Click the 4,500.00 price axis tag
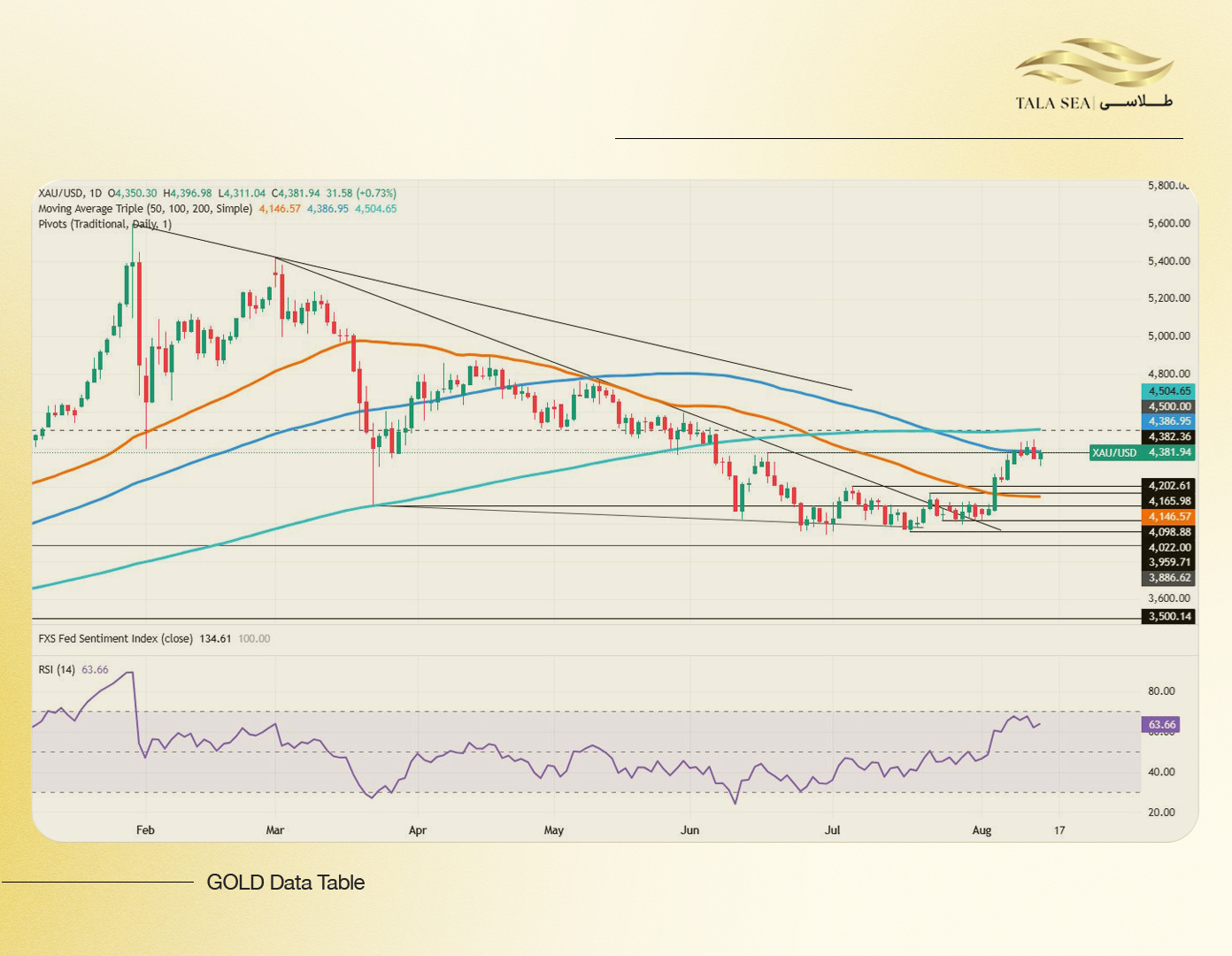Viewport: 1232px width, 956px height. (x=1168, y=406)
